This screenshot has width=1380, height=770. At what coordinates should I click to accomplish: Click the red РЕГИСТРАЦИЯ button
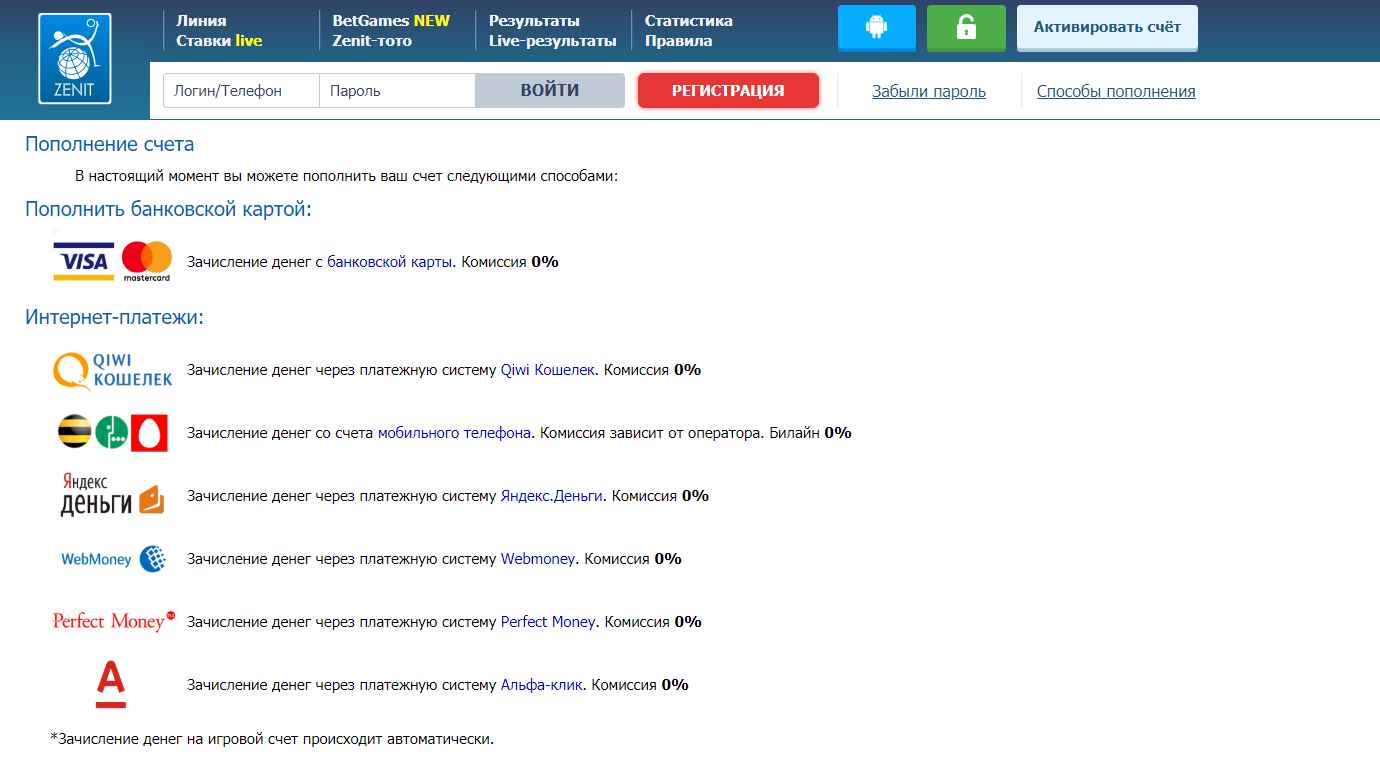(x=728, y=90)
